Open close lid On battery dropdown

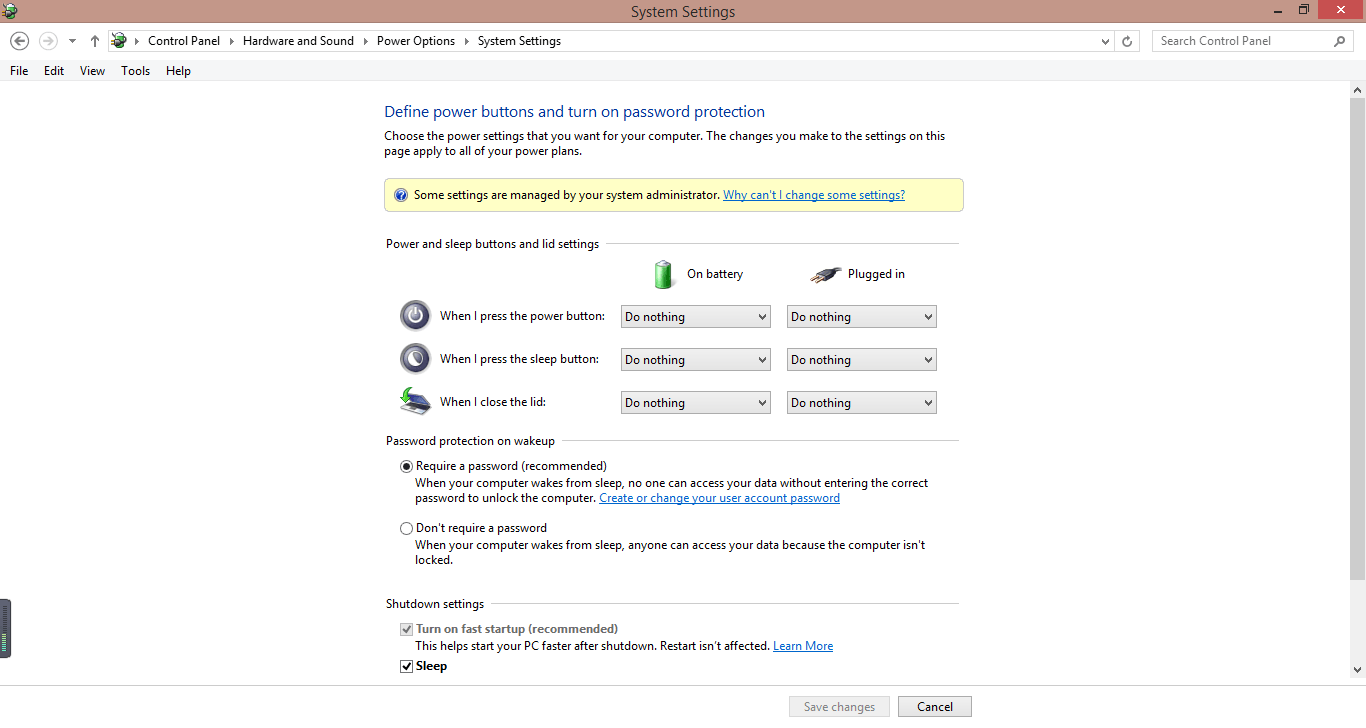point(695,403)
